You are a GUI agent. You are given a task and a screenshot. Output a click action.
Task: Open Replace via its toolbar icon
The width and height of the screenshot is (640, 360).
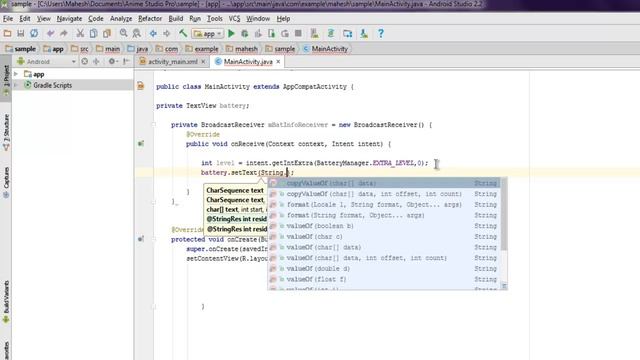pos(137,33)
